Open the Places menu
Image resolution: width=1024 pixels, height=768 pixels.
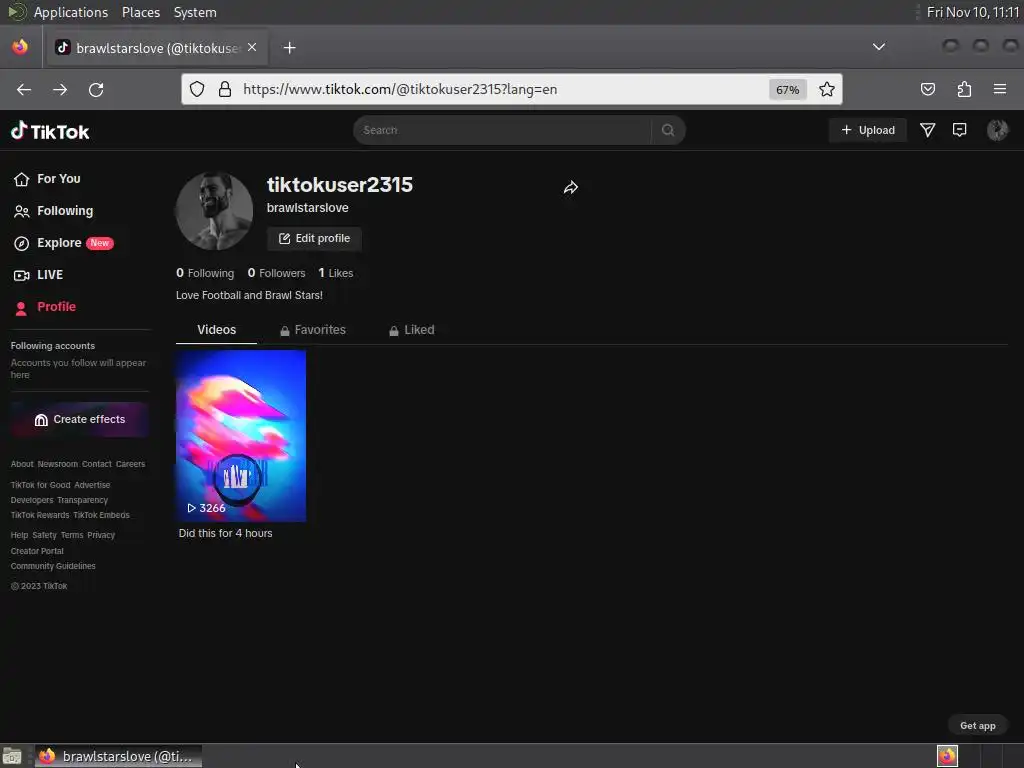(141, 12)
